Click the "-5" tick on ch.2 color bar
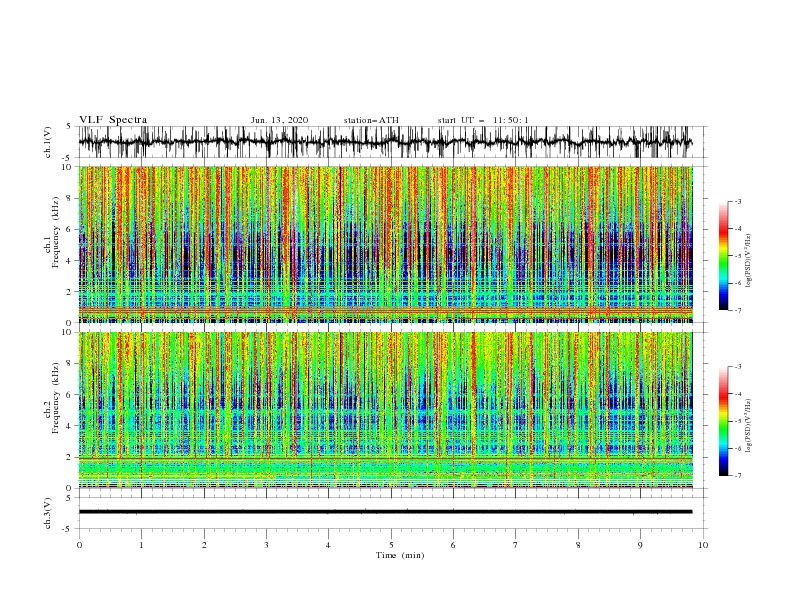 737,421
